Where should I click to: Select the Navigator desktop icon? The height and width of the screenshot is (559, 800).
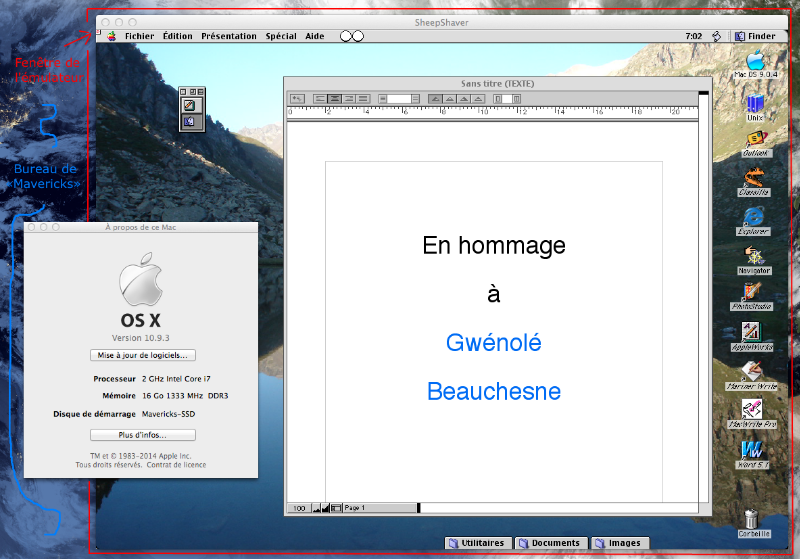click(754, 261)
